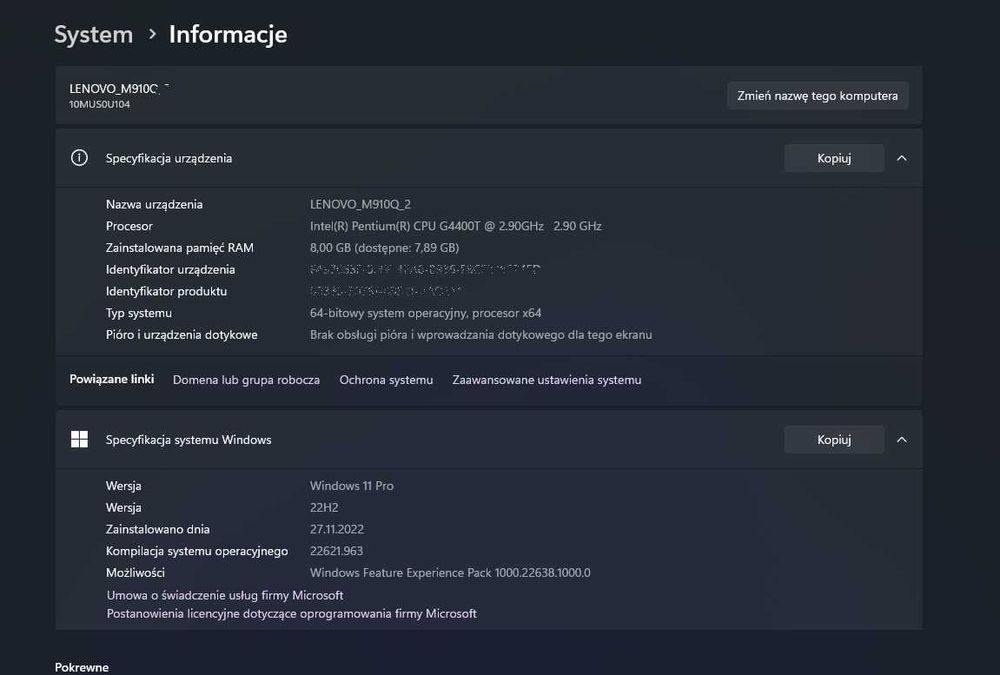This screenshot has width=1000, height=675.
Task: Click the Informacje breadcrumb title
Action: [228, 34]
